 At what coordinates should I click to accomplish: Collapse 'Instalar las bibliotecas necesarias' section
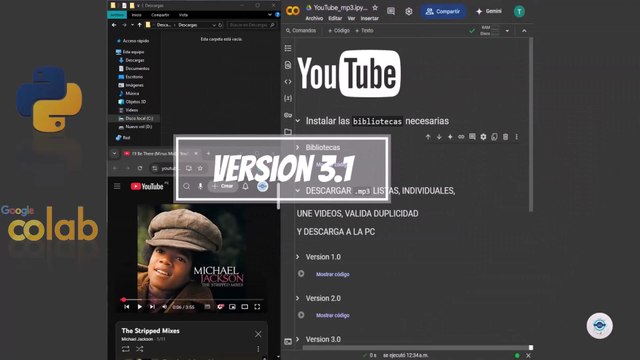[x=298, y=121]
